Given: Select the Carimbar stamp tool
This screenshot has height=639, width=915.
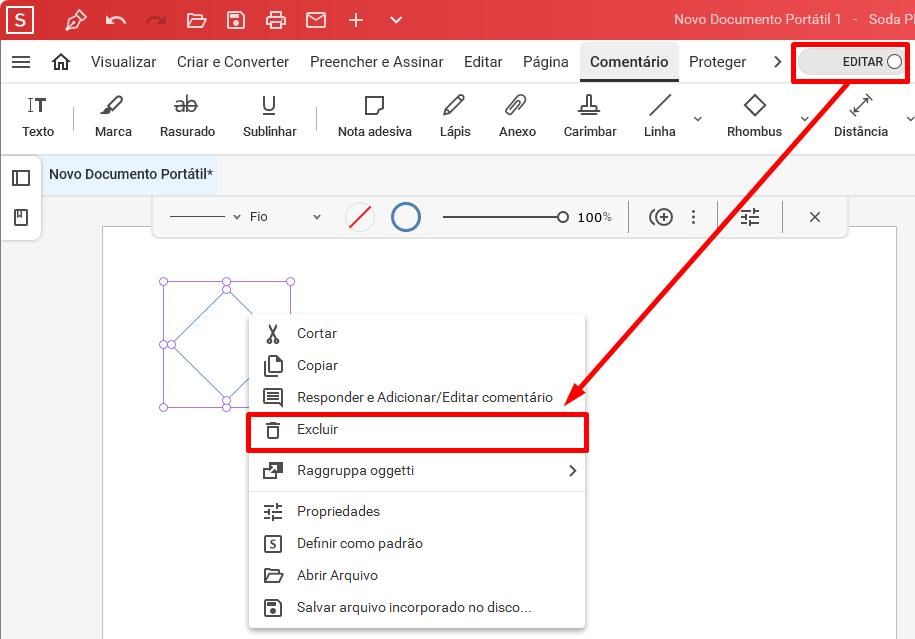Looking at the screenshot, I should pos(590,117).
